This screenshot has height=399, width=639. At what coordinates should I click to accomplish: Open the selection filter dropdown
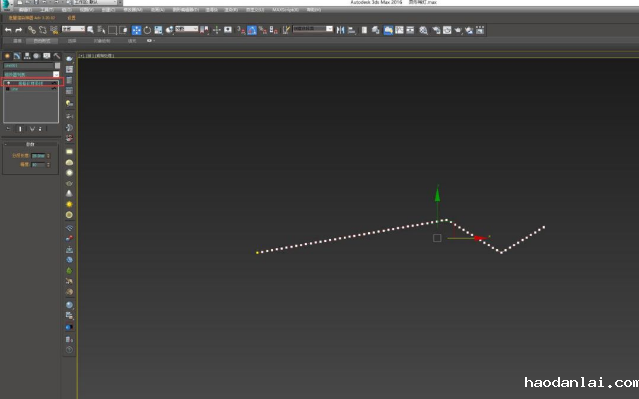coord(73,29)
